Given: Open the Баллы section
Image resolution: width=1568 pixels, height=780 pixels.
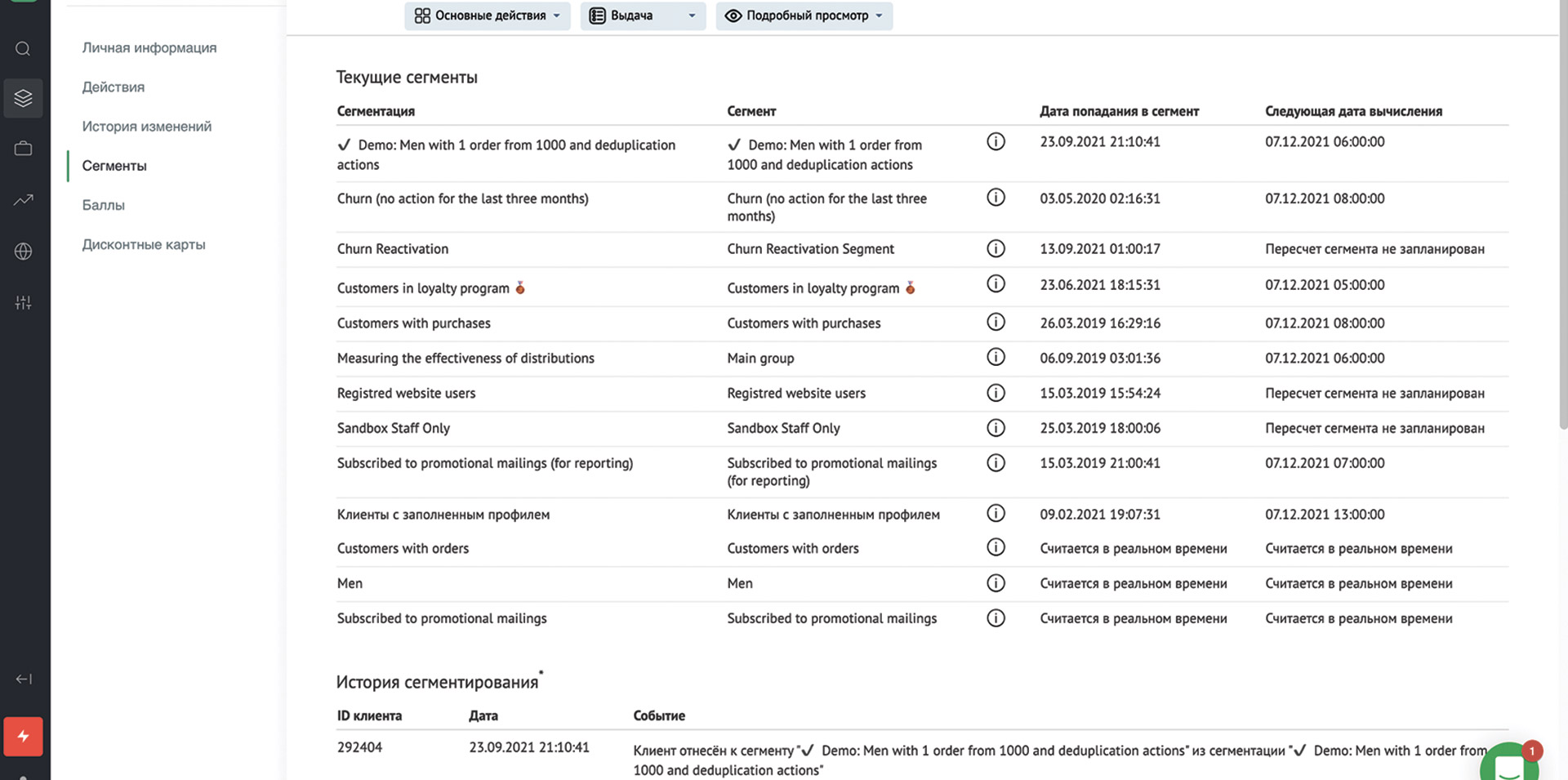Looking at the screenshot, I should (104, 205).
